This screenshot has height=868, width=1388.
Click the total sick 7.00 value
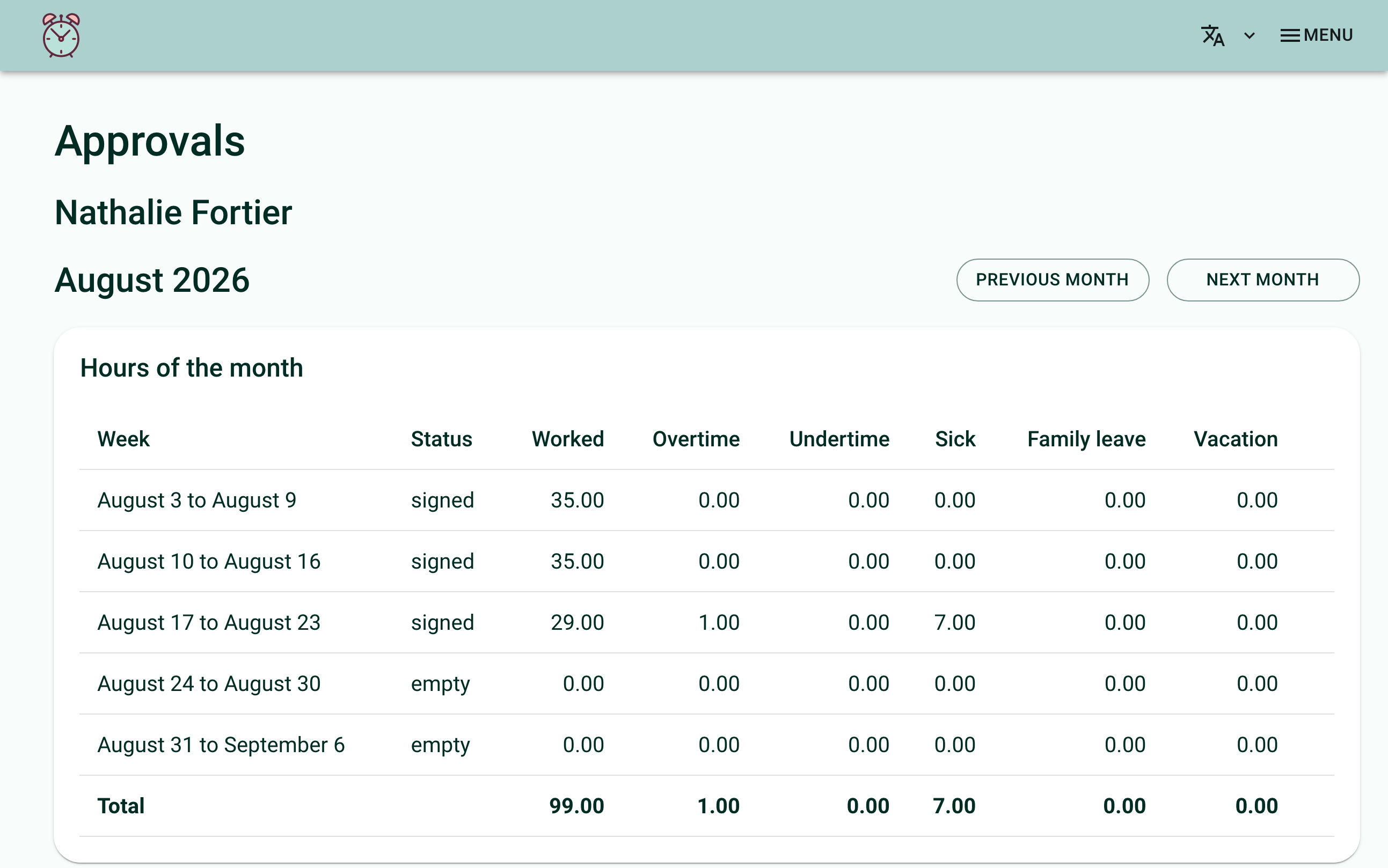click(x=954, y=806)
